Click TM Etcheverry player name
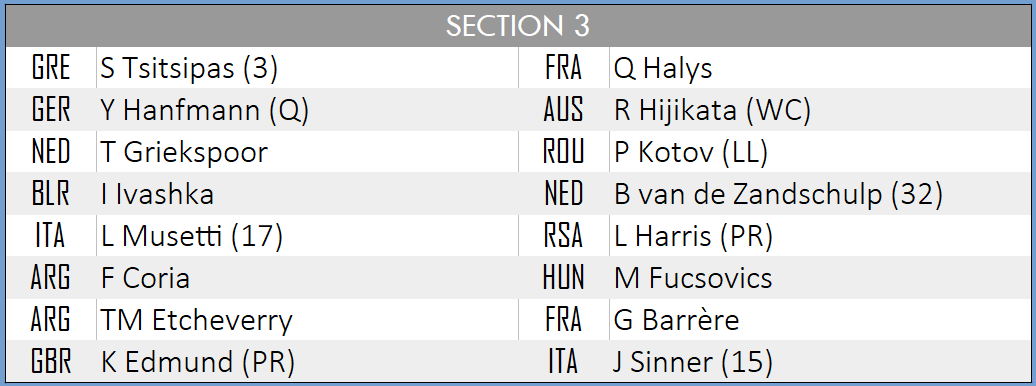The height and width of the screenshot is (386, 1036). [x=196, y=321]
